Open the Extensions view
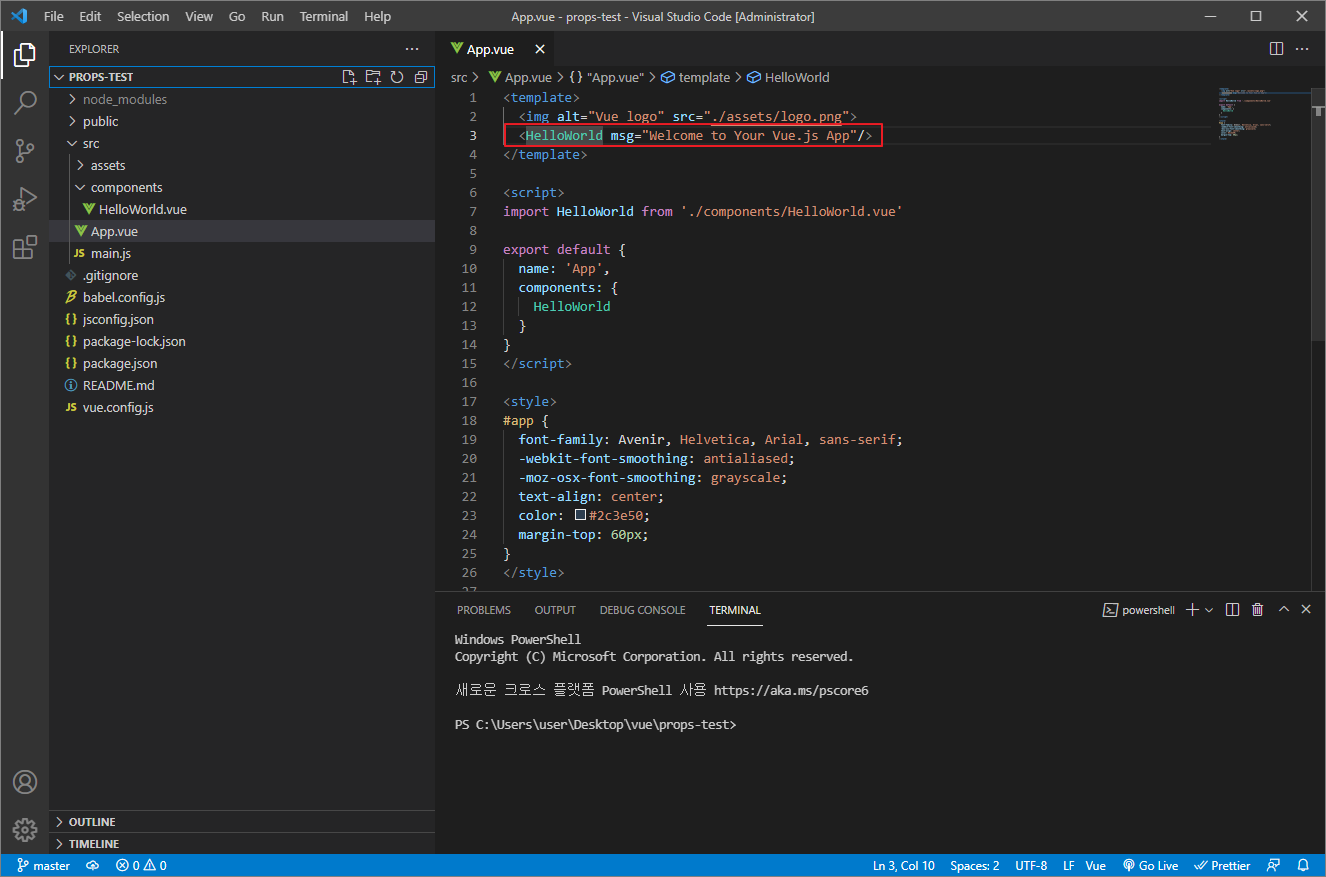Image resolution: width=1326 pixels, height=877 pixels. point(25,247)
